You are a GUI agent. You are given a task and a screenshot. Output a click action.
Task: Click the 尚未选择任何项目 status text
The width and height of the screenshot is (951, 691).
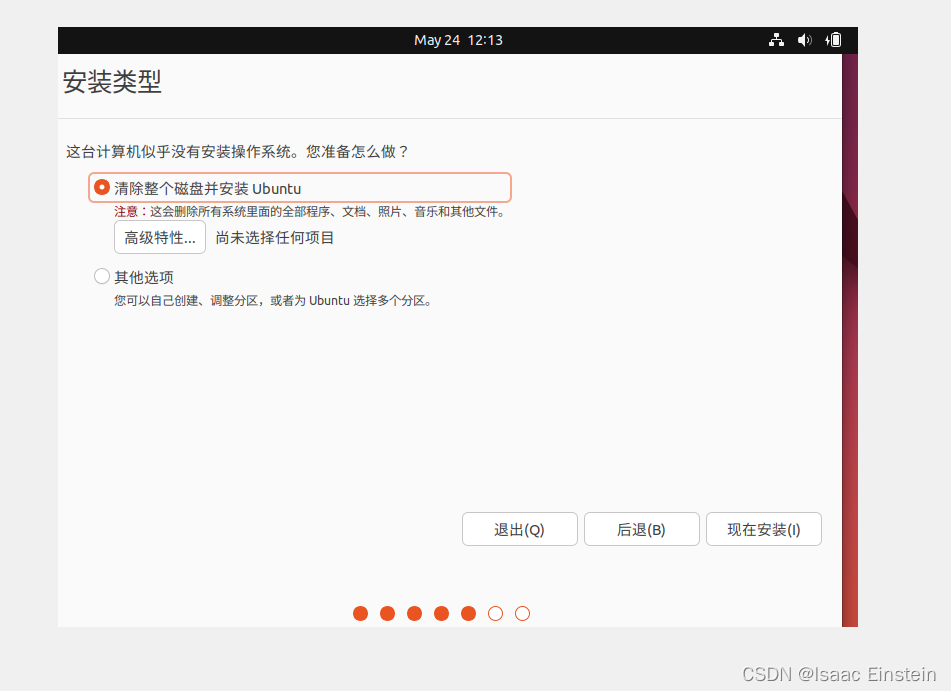click(x=275, y=238)
